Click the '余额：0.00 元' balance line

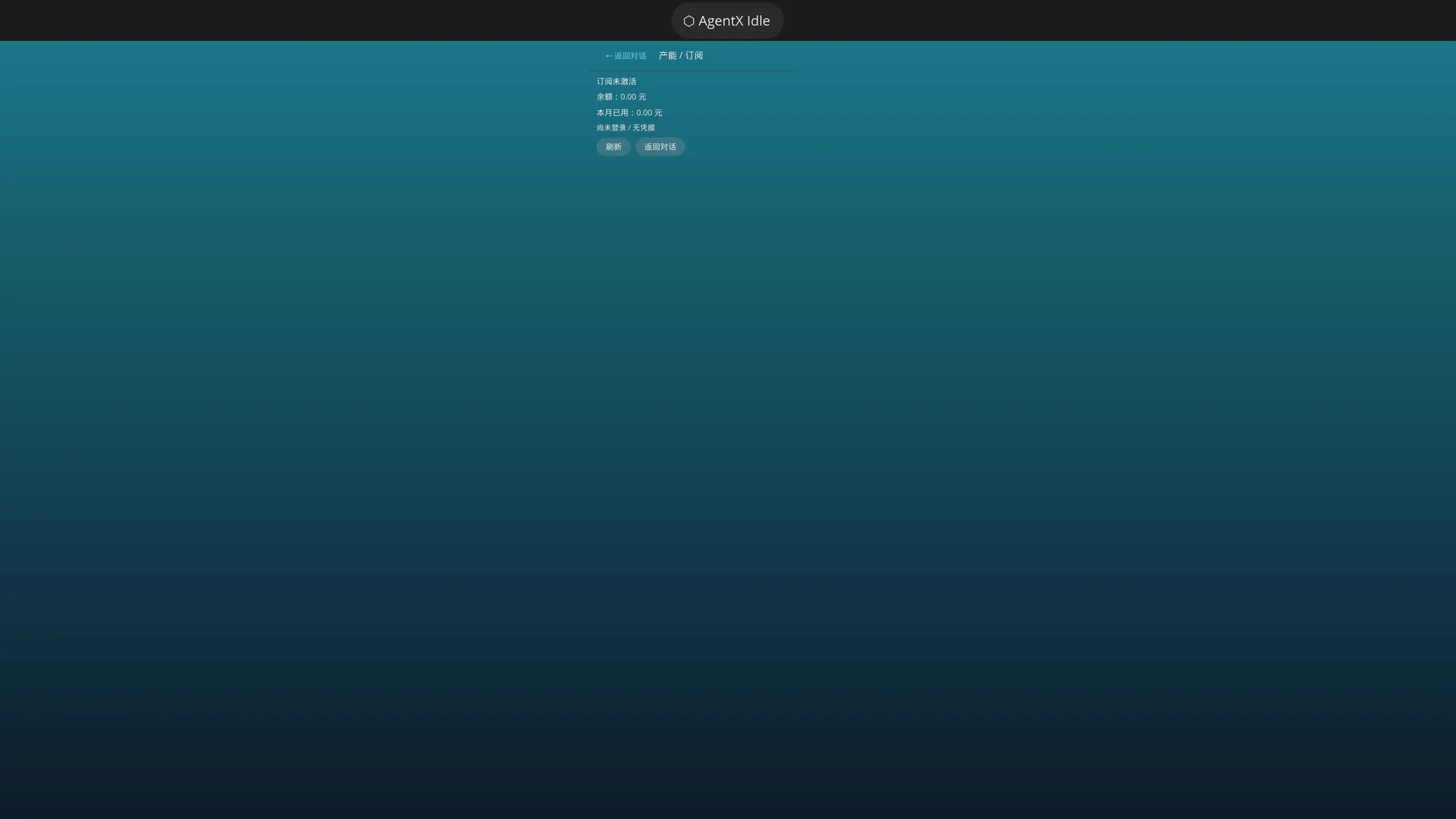coord(621,97)
